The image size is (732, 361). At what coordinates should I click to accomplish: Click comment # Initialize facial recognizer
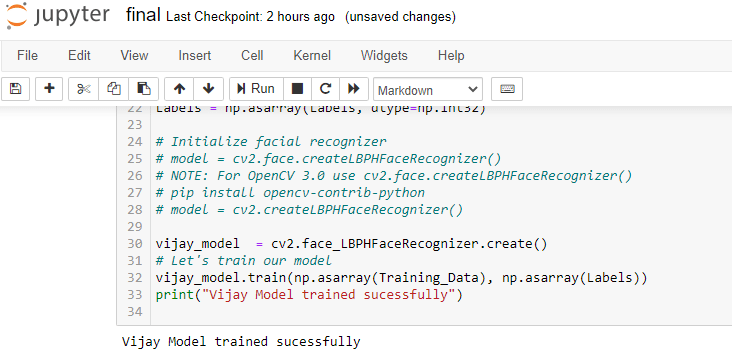tap(271, 142)
